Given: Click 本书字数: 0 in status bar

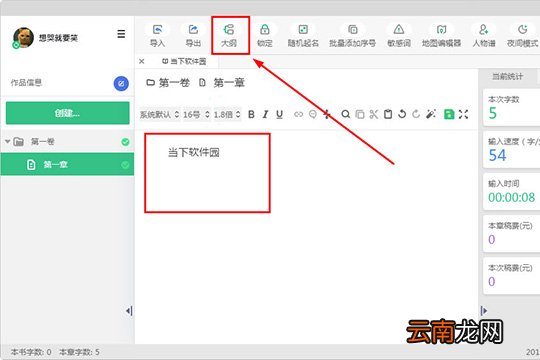Looking at the screenshot, I should tap(31, 352).
